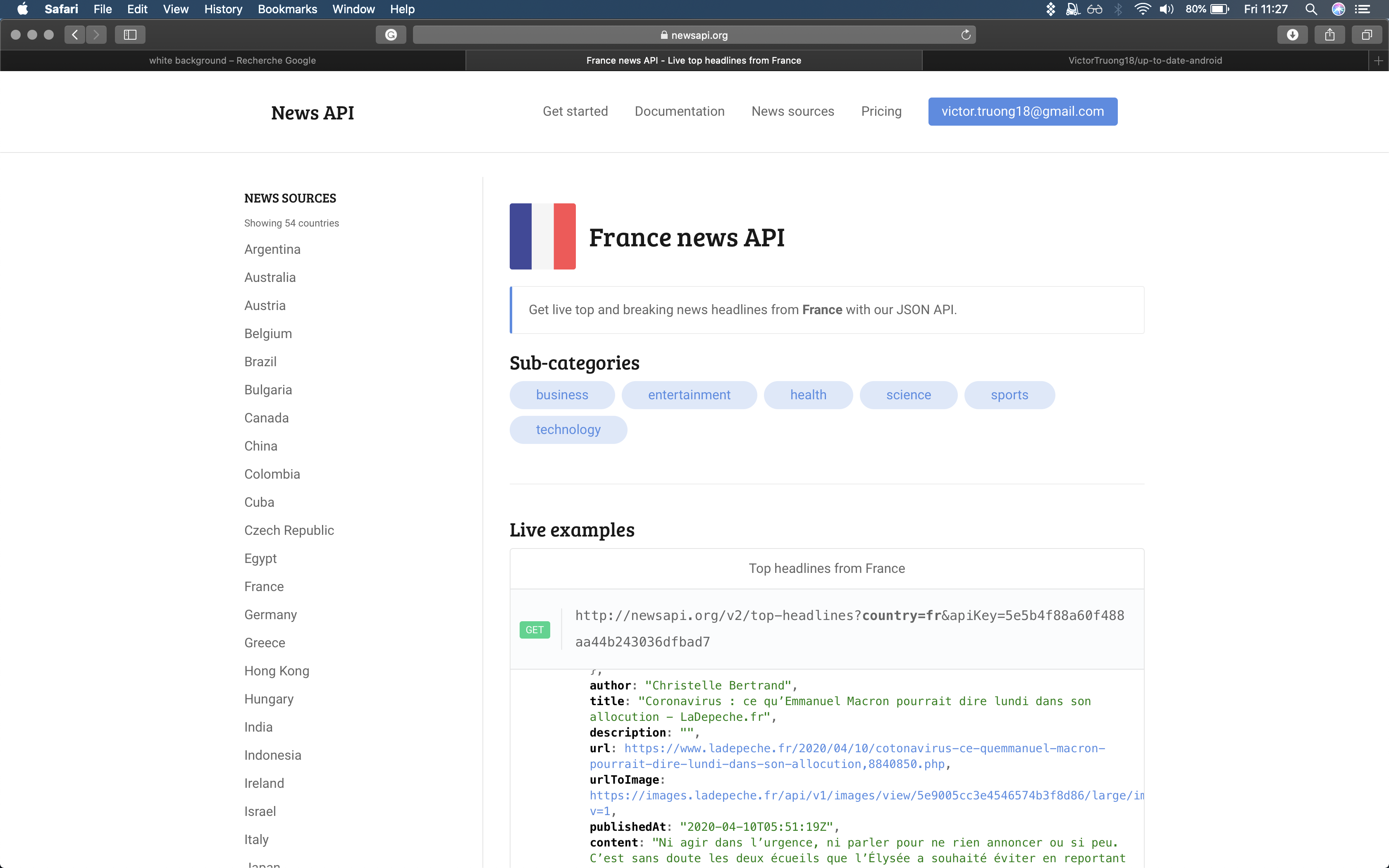This screenshot has width=1389, height=868.
Task: Select Germany in the news sources list
Action: coord(270,615)
